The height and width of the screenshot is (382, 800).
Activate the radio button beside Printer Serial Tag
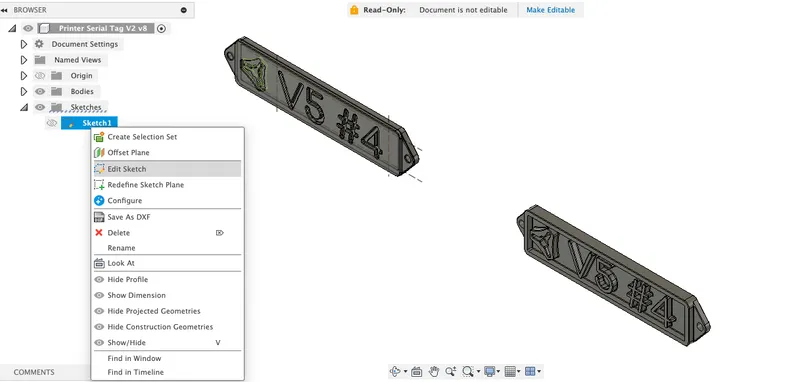click(162, 29)
